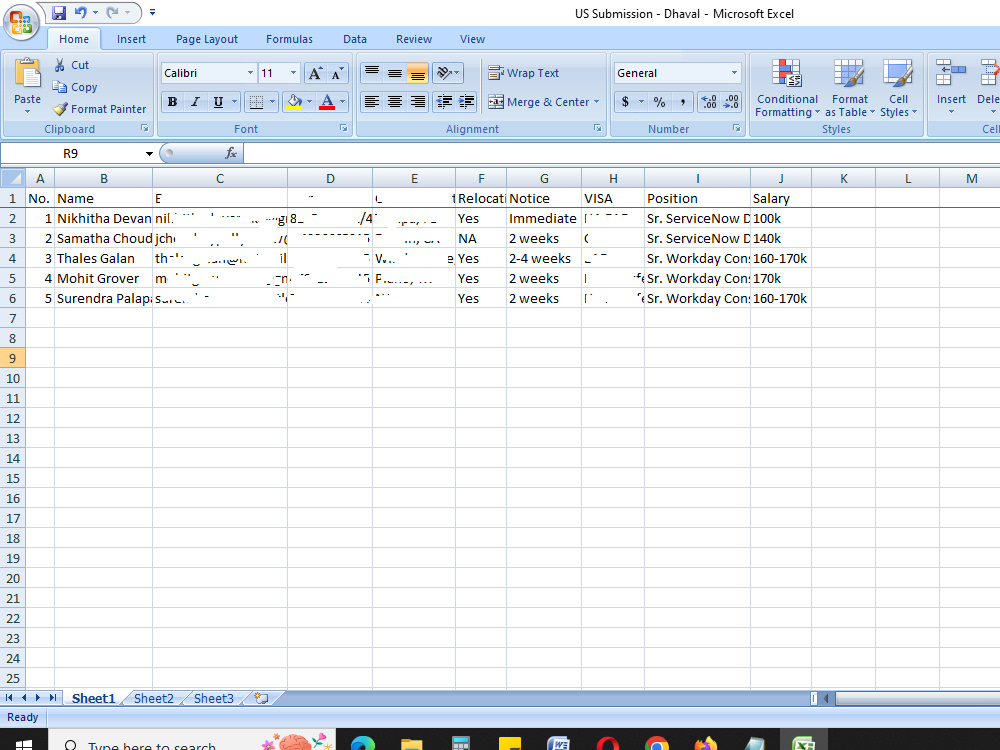This screenshot has width=1000, height=750.
Task: Open Font dialog box launcher
Action: point(344,128)
